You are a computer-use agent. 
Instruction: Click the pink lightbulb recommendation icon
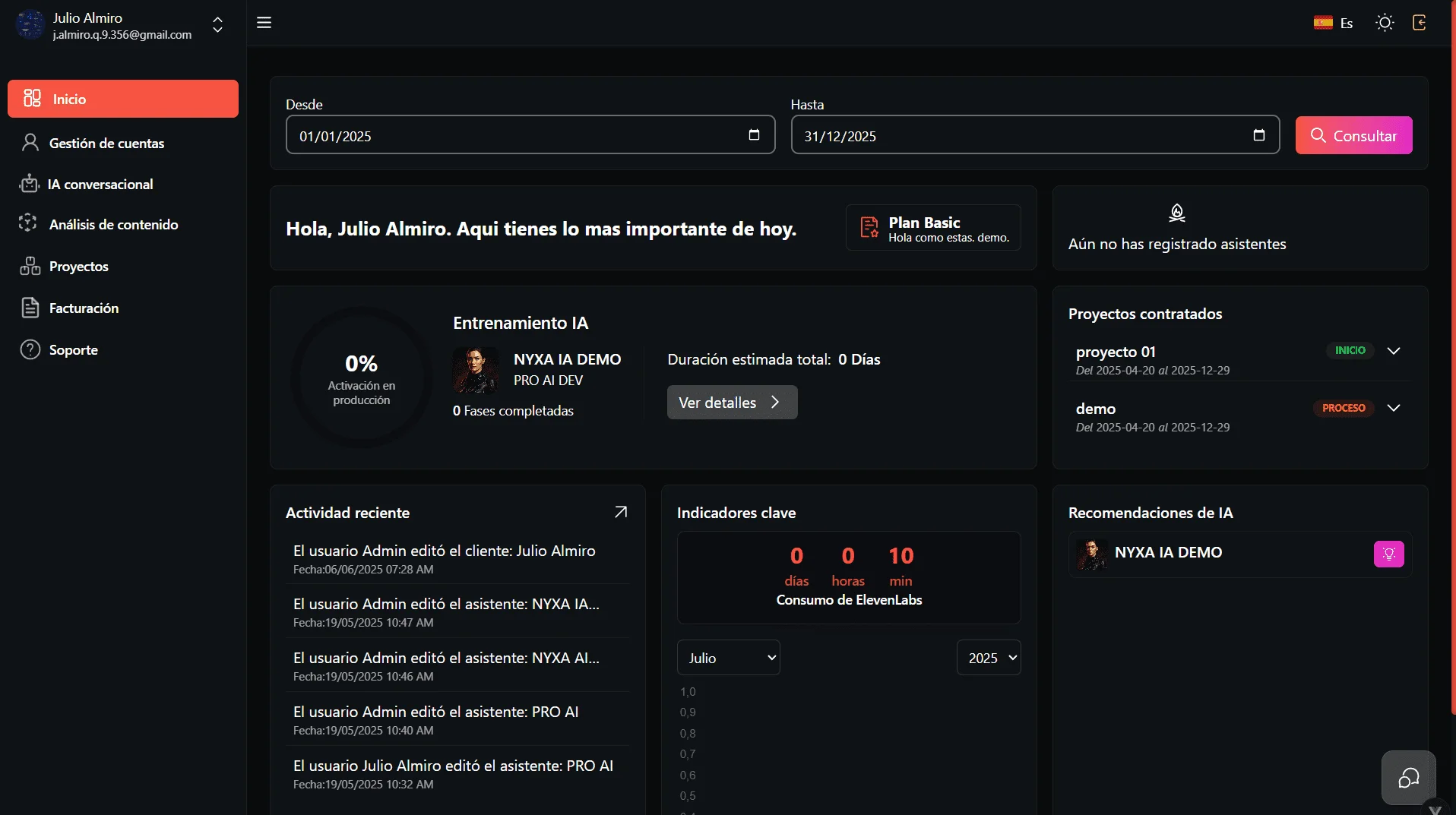pyautogui.click(x=1388, y=554)
